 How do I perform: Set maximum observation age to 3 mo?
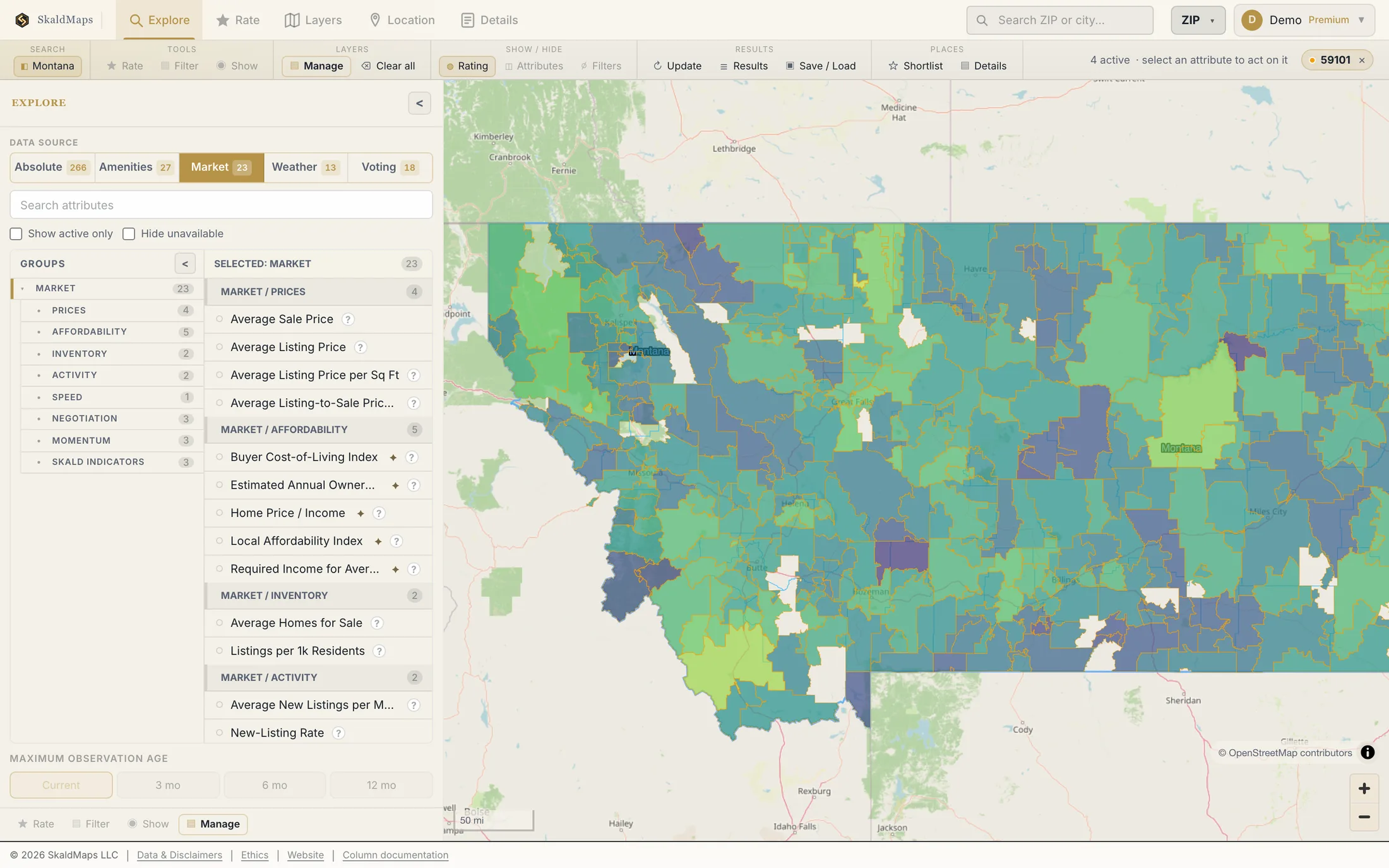click(x=168, y=785)
